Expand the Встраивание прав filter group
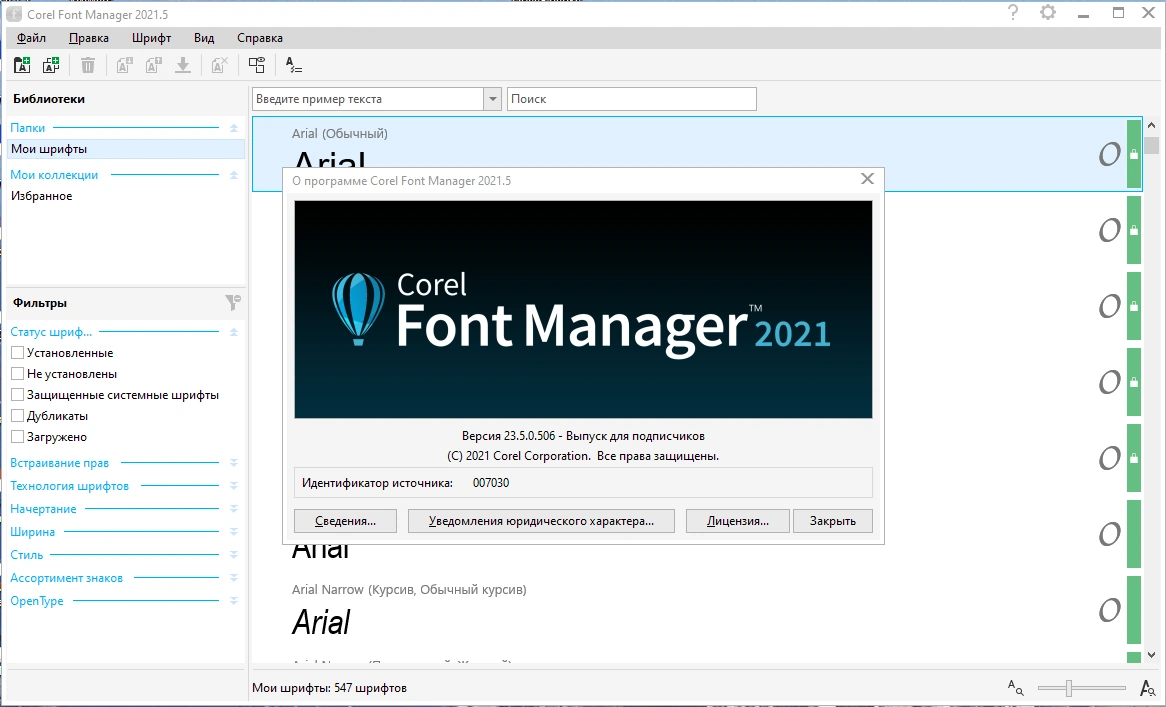Screen dimensions: 1166x707 [x=233, y=462]
